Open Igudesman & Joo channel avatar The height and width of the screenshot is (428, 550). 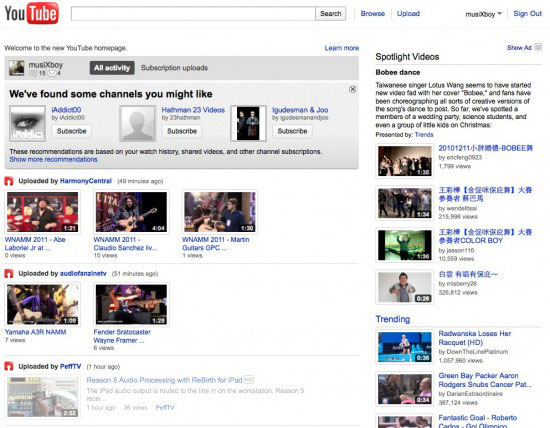[x=248, y=123]
